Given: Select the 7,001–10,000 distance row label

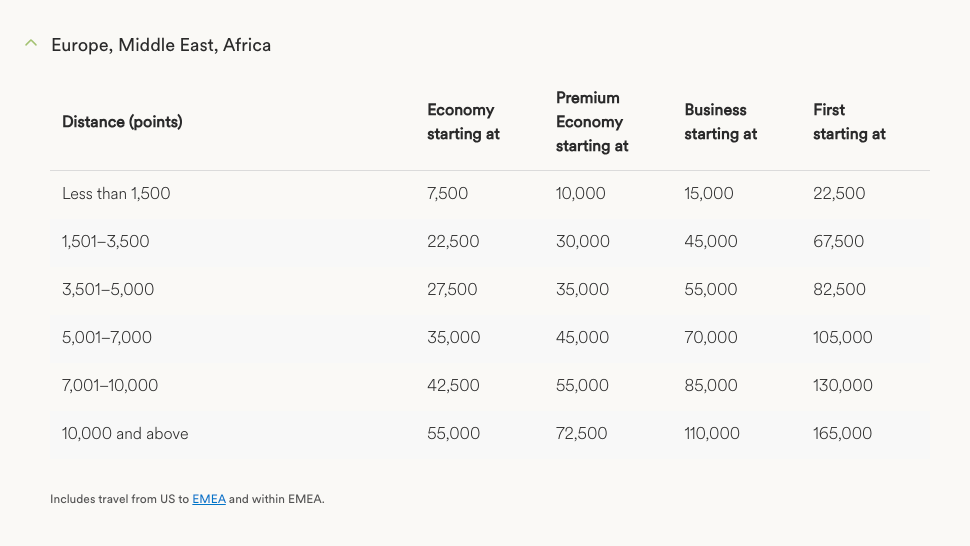Looking at the screenshot, I should tap(110, 386).
